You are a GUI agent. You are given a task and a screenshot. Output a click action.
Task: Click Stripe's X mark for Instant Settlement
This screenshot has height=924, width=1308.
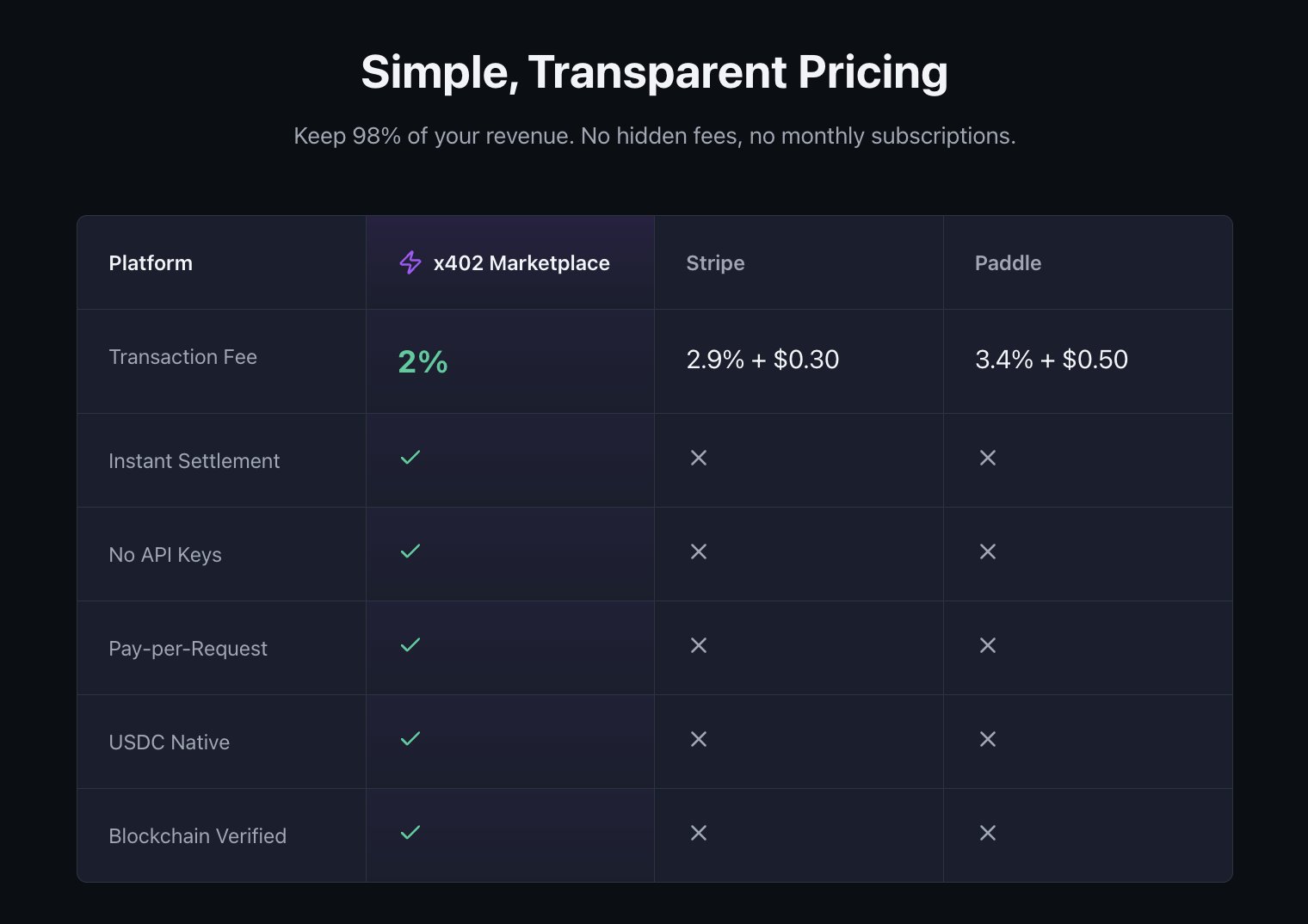699,458
